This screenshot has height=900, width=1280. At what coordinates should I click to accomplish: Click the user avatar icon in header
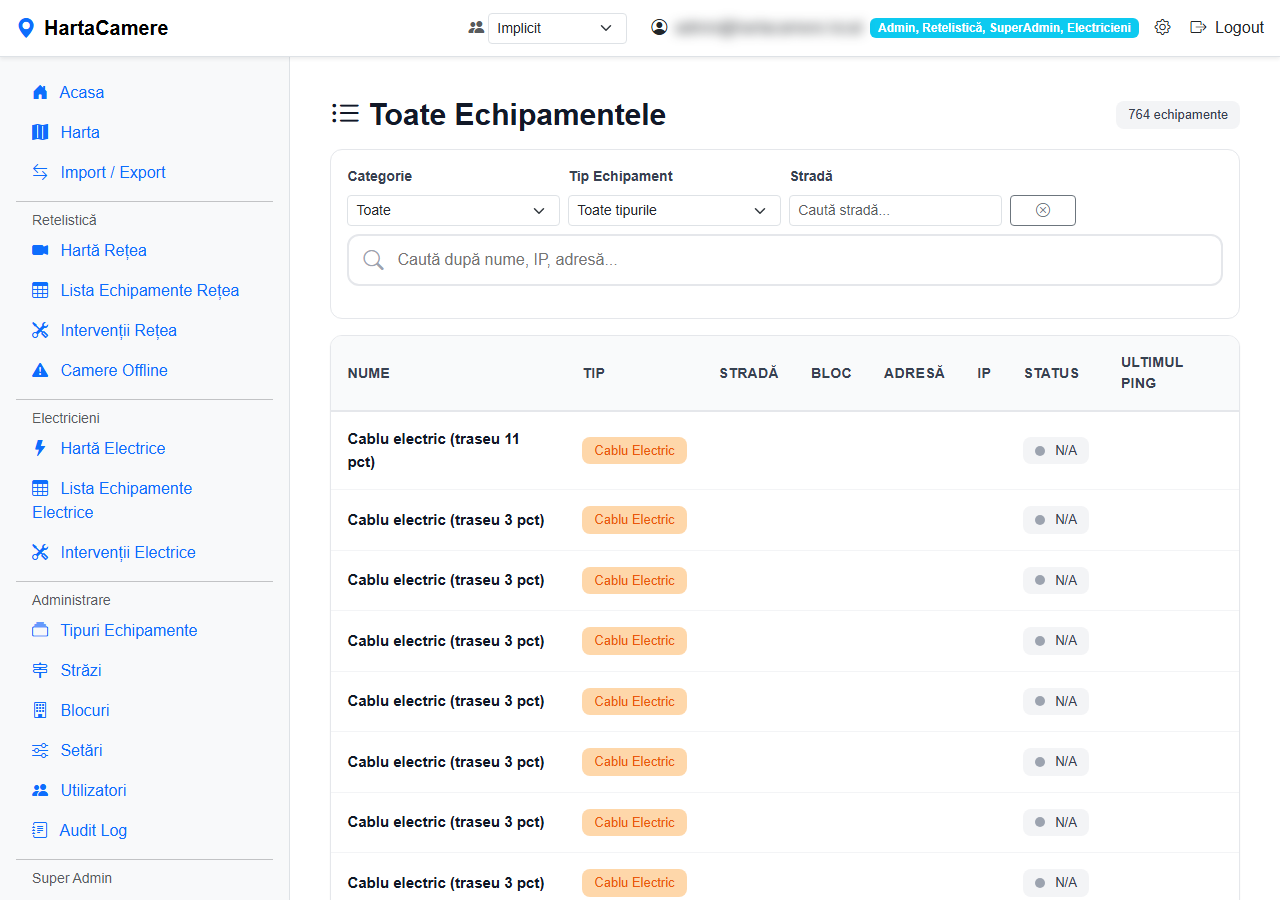(x=659, y=28)
